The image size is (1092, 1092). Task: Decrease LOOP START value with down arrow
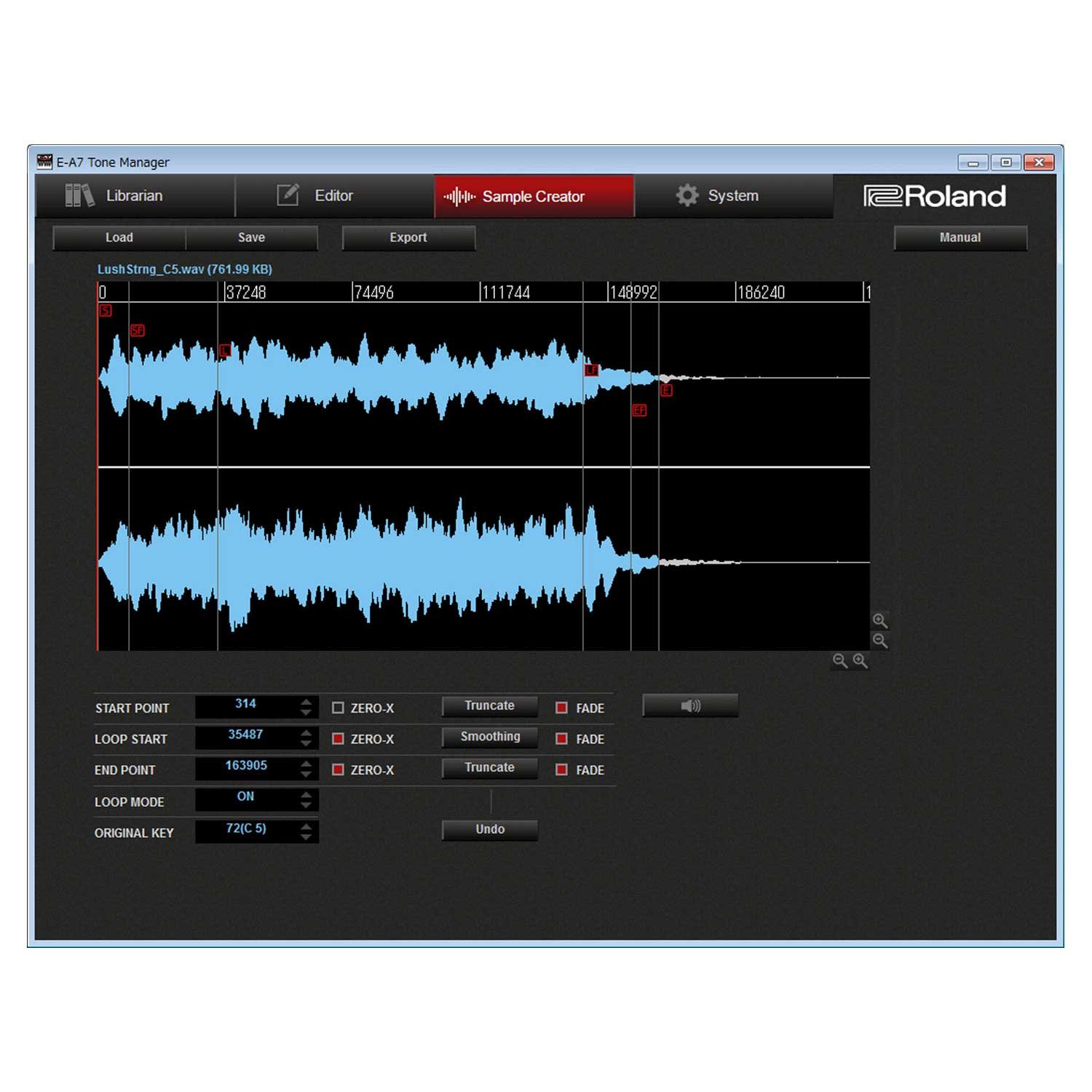[x=306, y=744]
